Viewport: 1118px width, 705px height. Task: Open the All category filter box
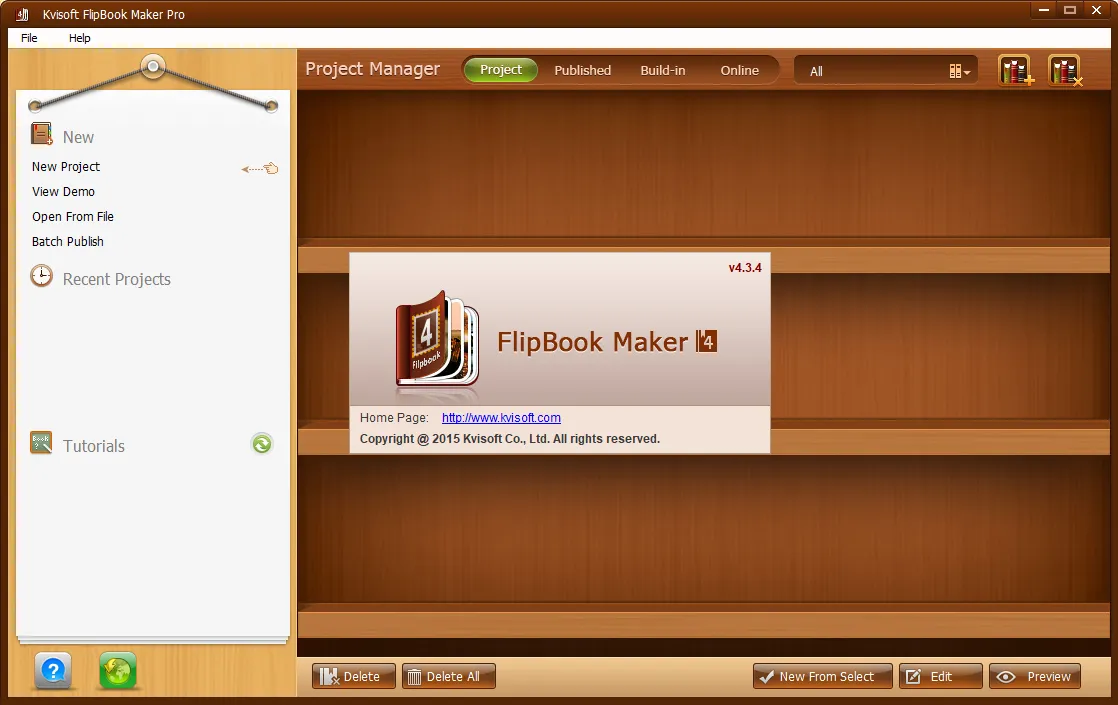[x=886, y=71]
